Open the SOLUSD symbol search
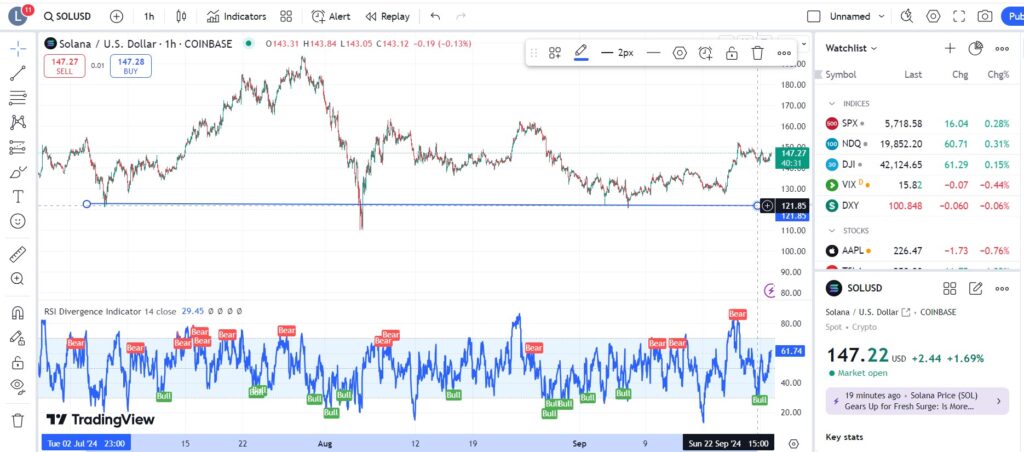The image size is (1024, 452). tap(68, 16)
